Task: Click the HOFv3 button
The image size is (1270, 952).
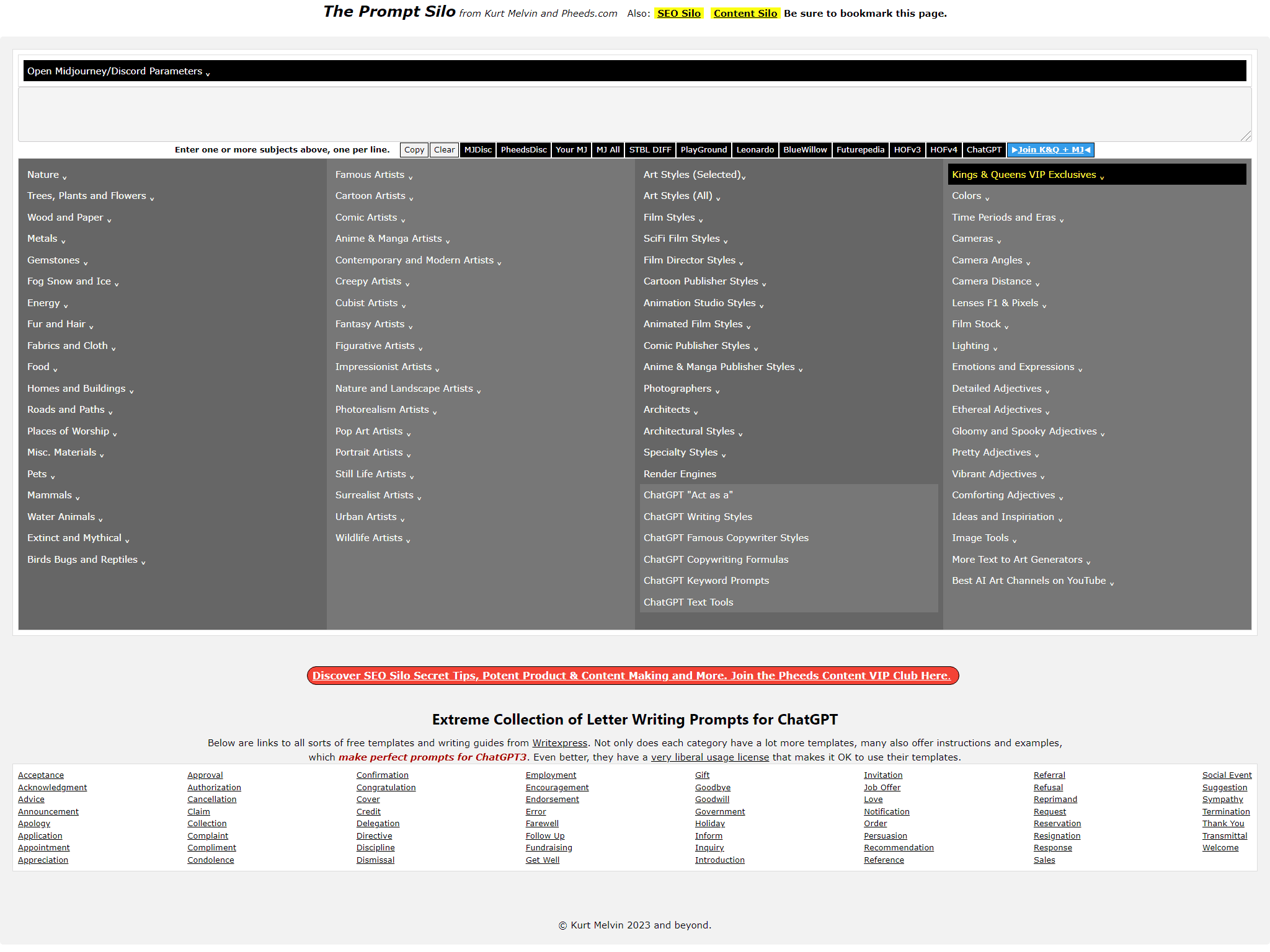Action: [907, 150]
